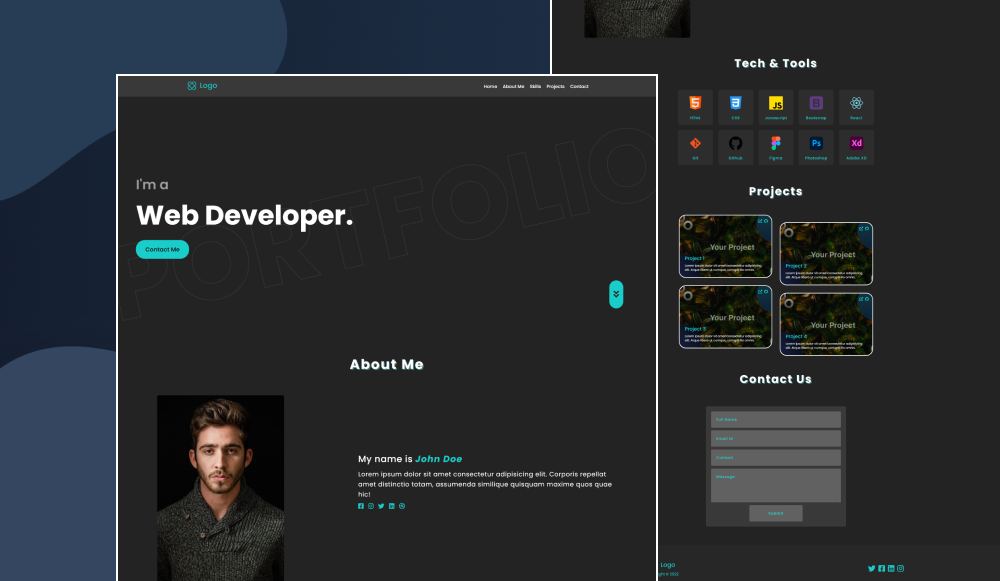This screenshot has height=581, width=1000.
Task: Click the teal scroll-down chevron button
Action: (x=616, y=294)
